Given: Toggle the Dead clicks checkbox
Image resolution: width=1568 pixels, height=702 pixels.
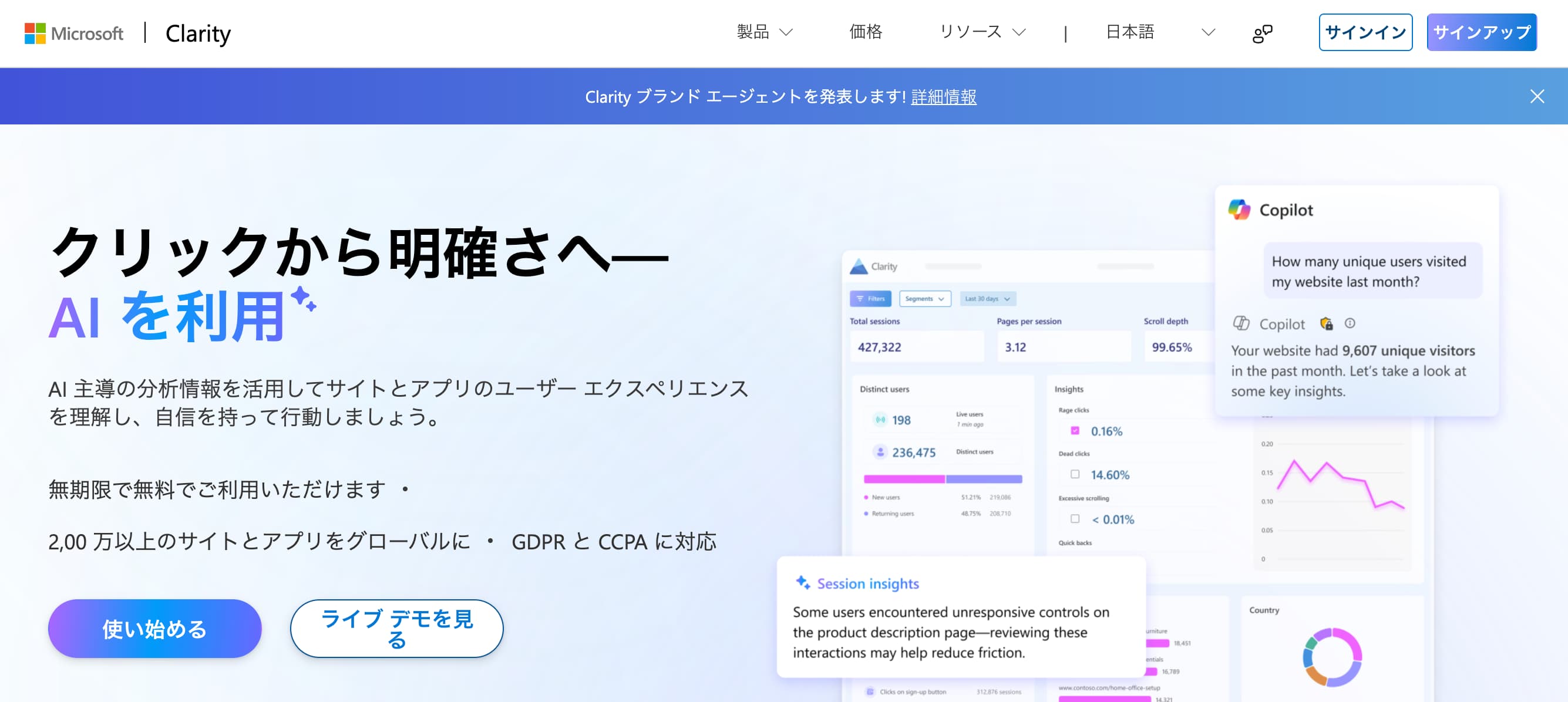Looking at the screenshot, I should point(1075,474).
